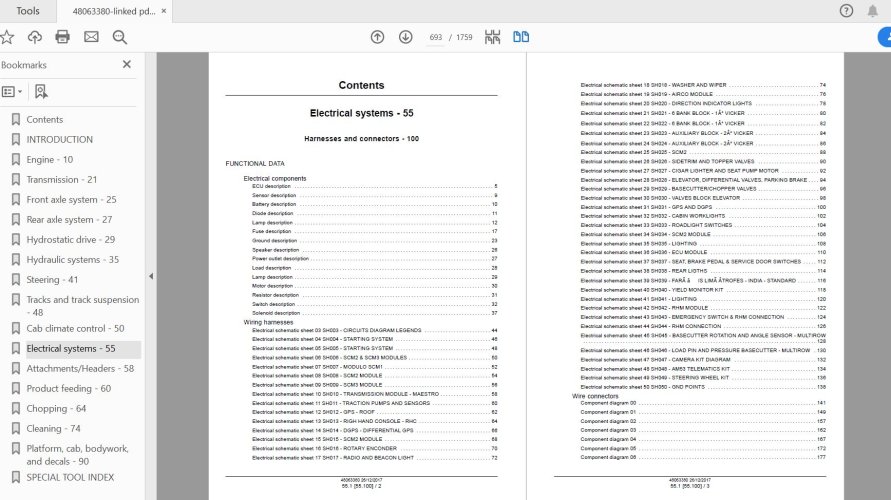Click the find current bookmark icon
Image resolution: width=891 pixels, height=500 pixels.
coord(41,91)
